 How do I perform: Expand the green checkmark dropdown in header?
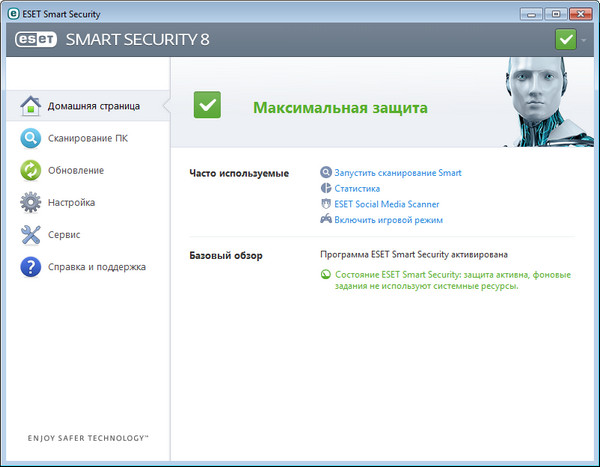click(568, 40)
